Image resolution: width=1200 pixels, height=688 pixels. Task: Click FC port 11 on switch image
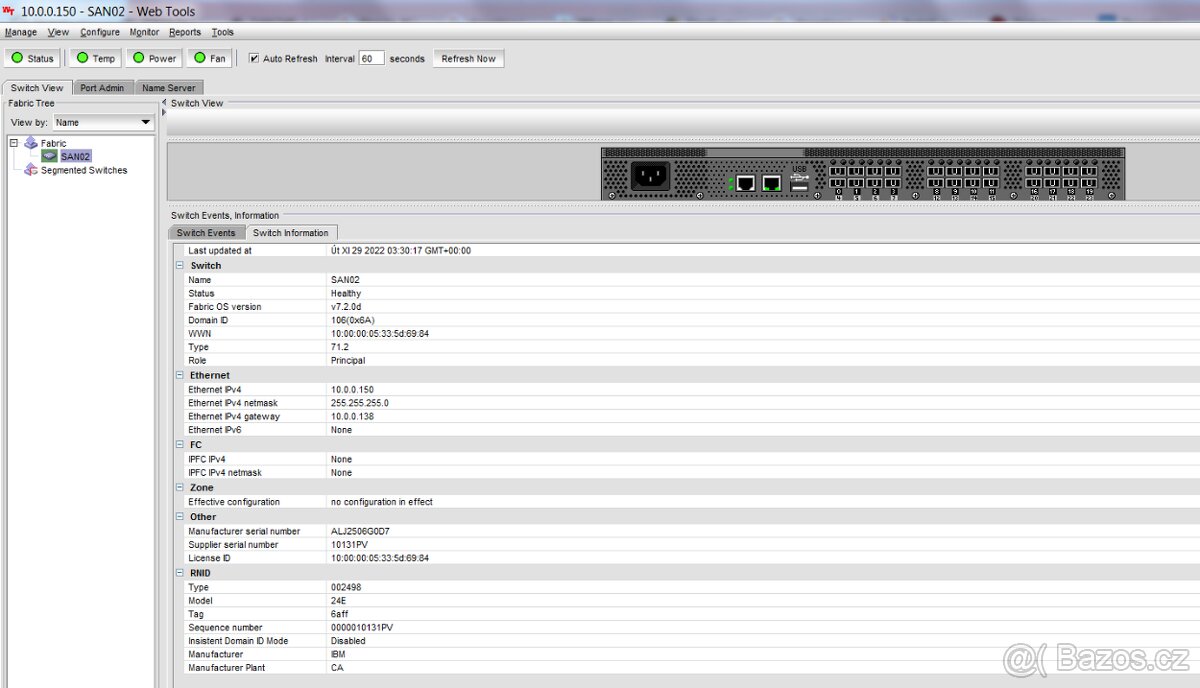(991, 171)
